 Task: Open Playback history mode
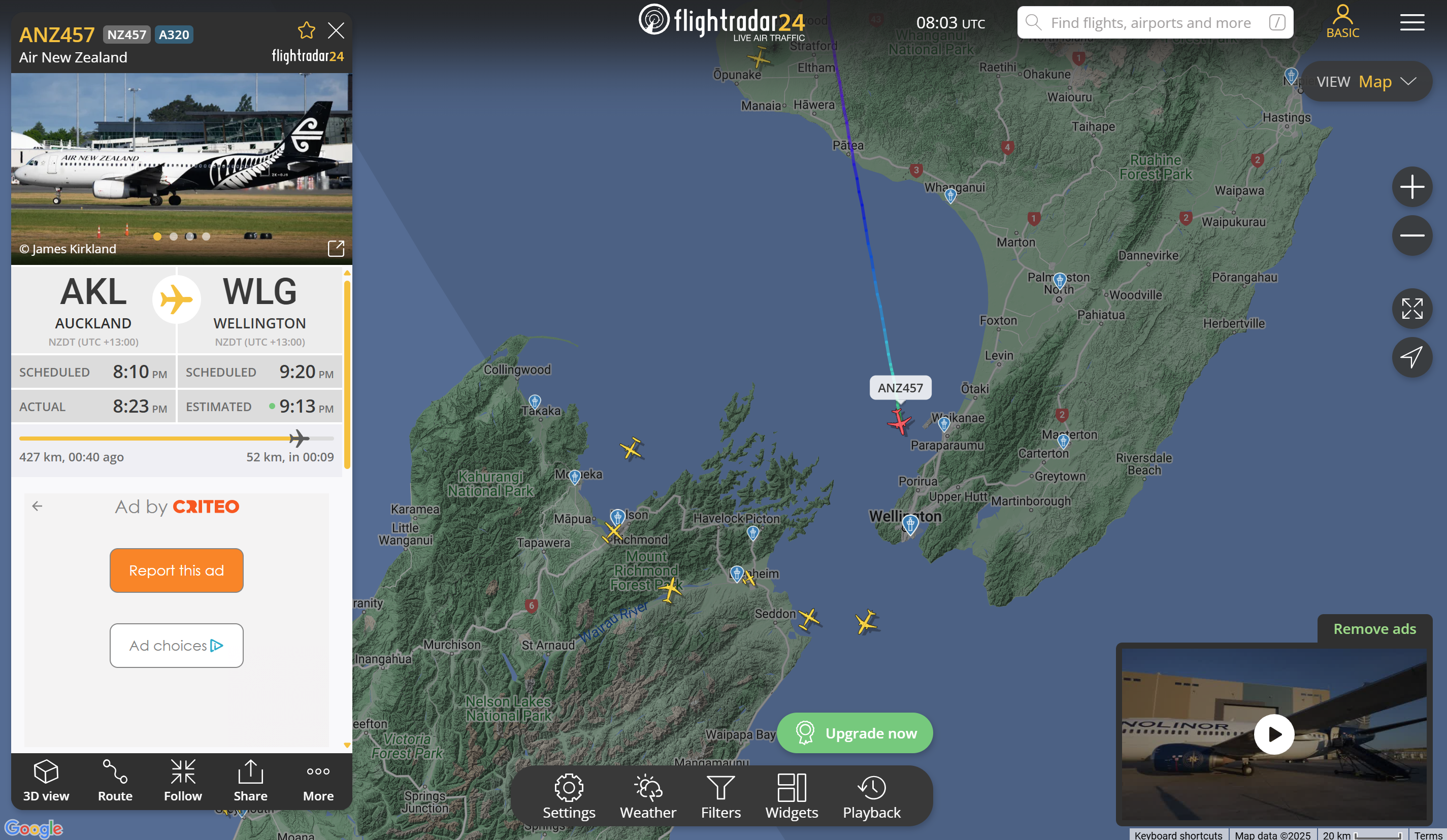tap(872, 796)
